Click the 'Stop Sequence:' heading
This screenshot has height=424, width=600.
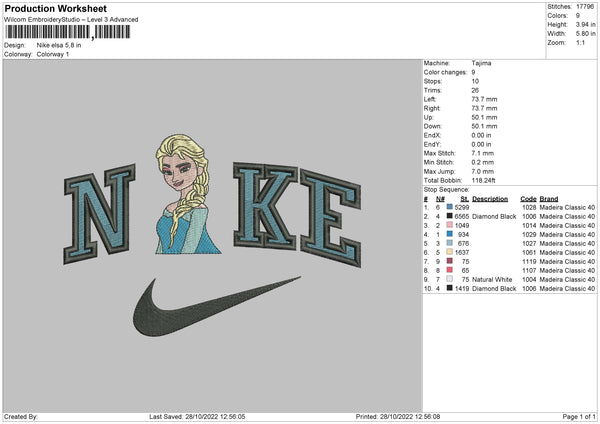(x=446, y=189)
